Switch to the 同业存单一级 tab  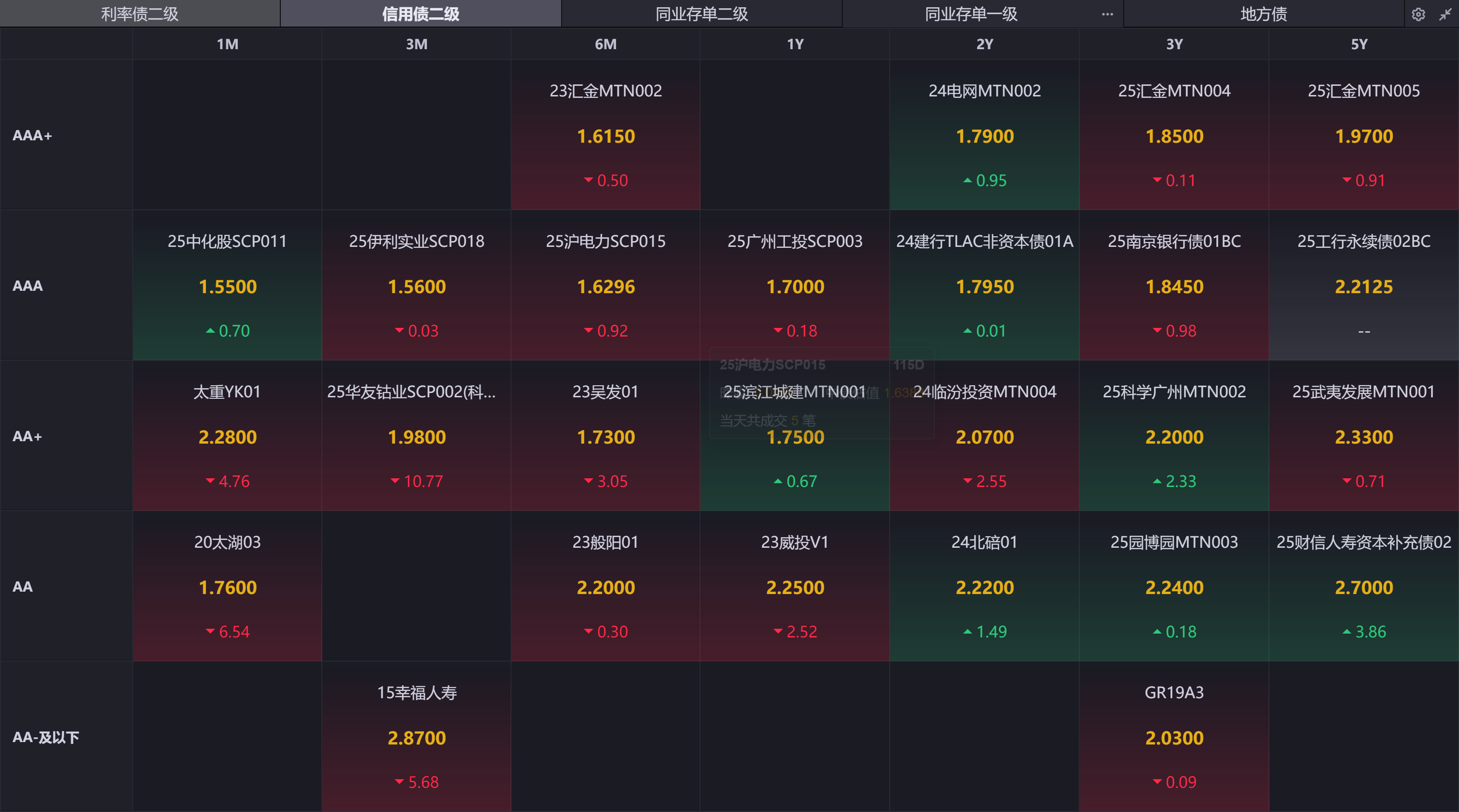(971, 14)
